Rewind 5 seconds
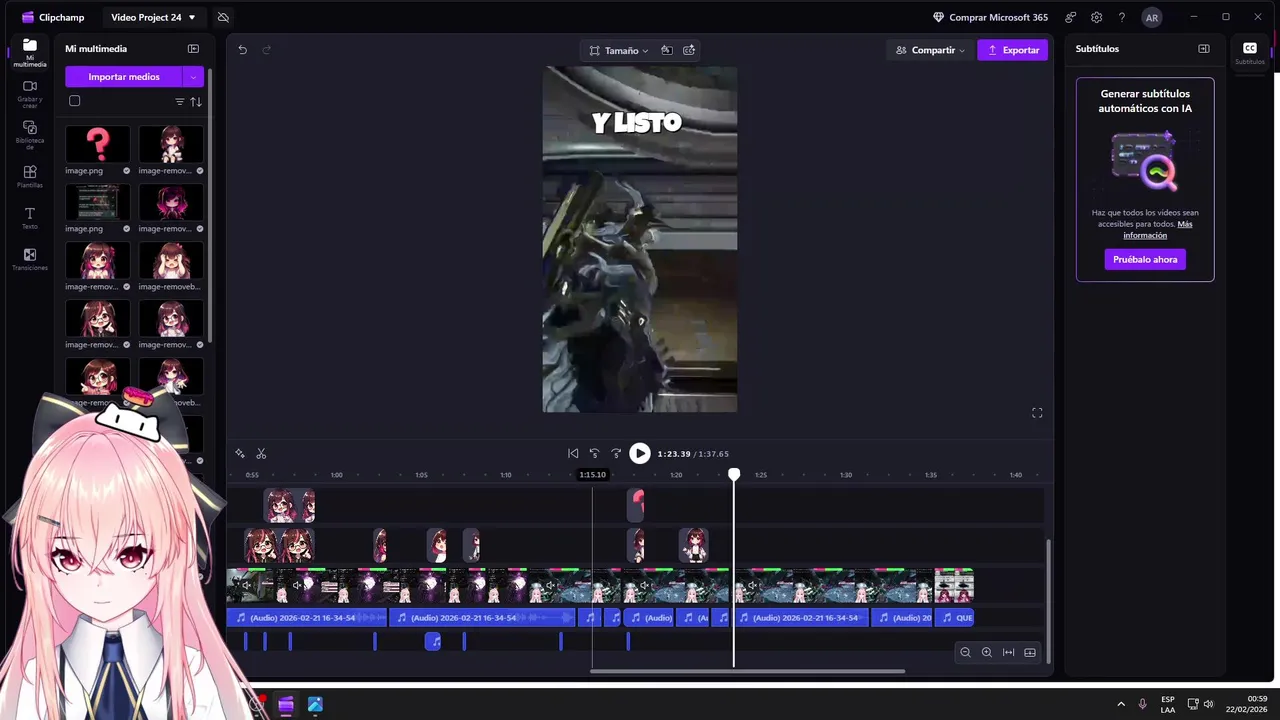This screenshot has height=720, width=1280. tap(594, 453)
